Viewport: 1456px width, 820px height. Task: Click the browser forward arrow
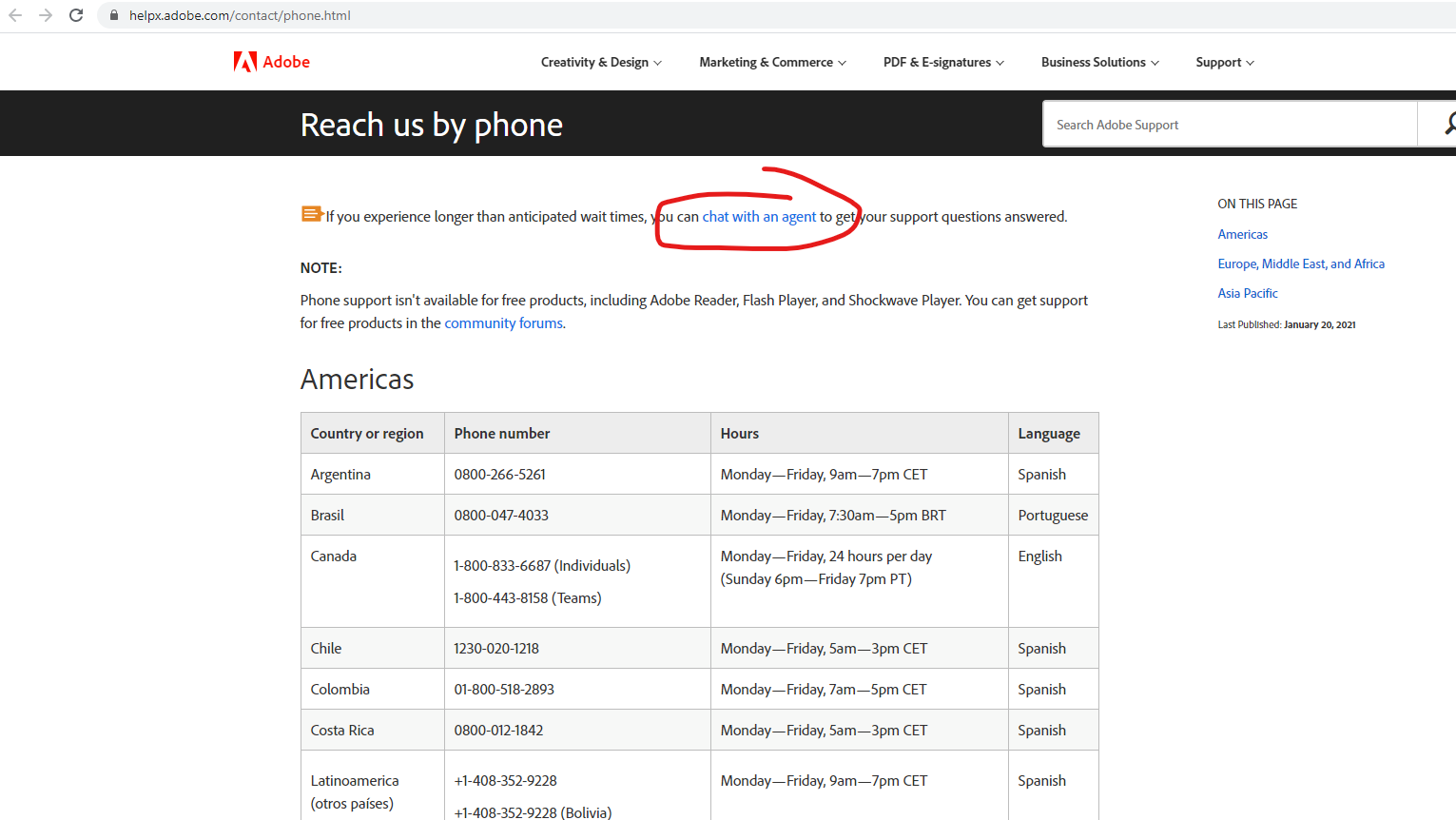[46, 15]
